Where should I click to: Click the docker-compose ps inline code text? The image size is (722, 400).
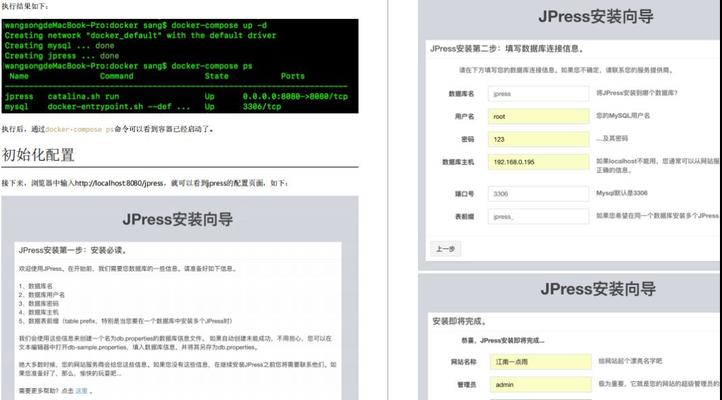[x=79, y=129]
